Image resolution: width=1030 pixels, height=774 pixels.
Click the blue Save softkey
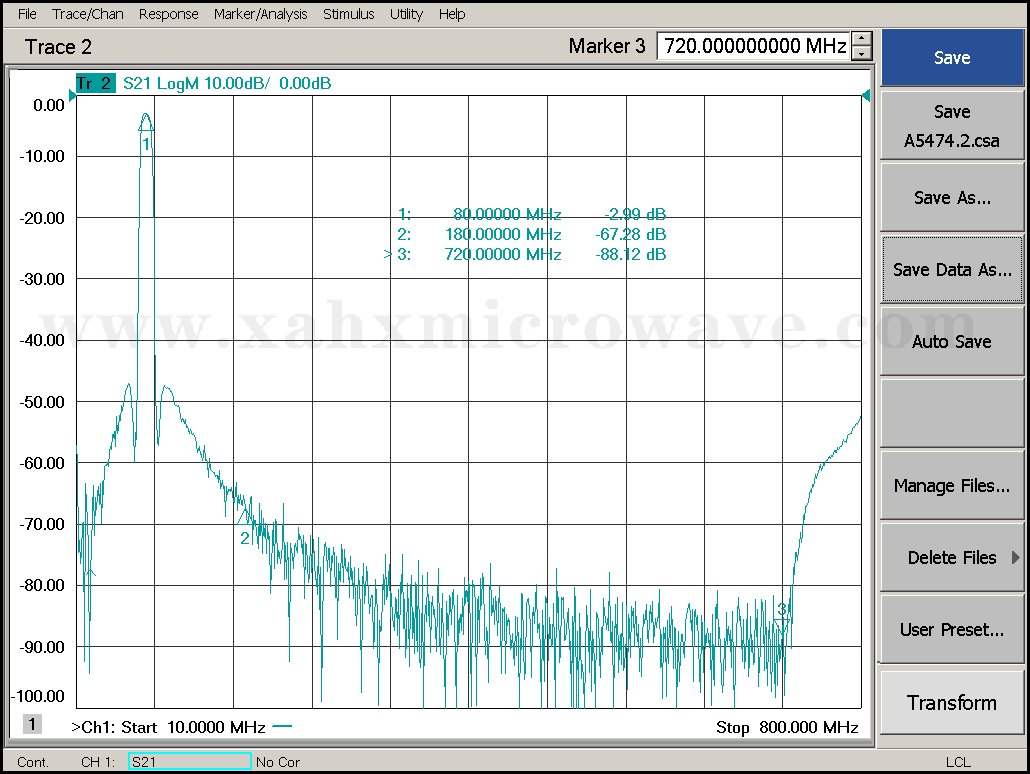click(952, 58)
